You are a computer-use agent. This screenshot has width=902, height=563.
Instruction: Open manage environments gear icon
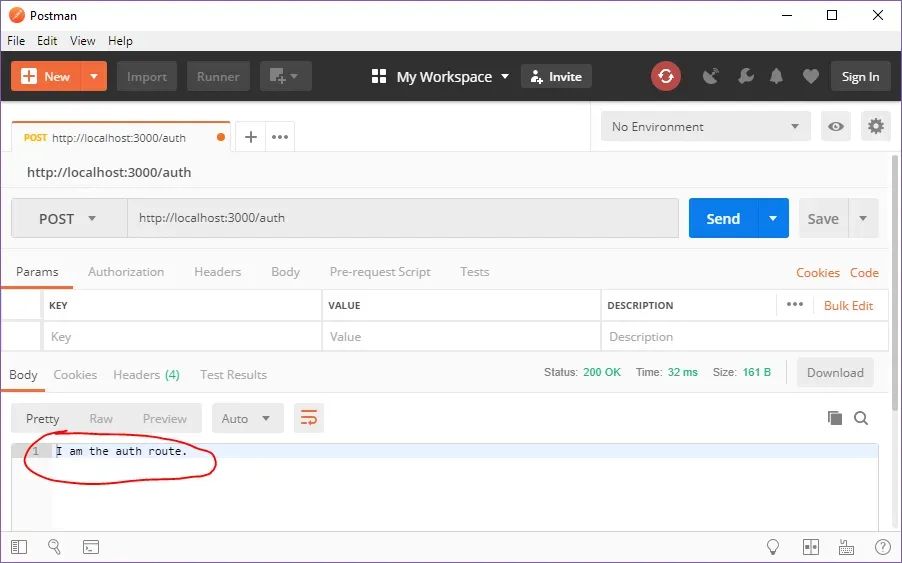[876, 127]
